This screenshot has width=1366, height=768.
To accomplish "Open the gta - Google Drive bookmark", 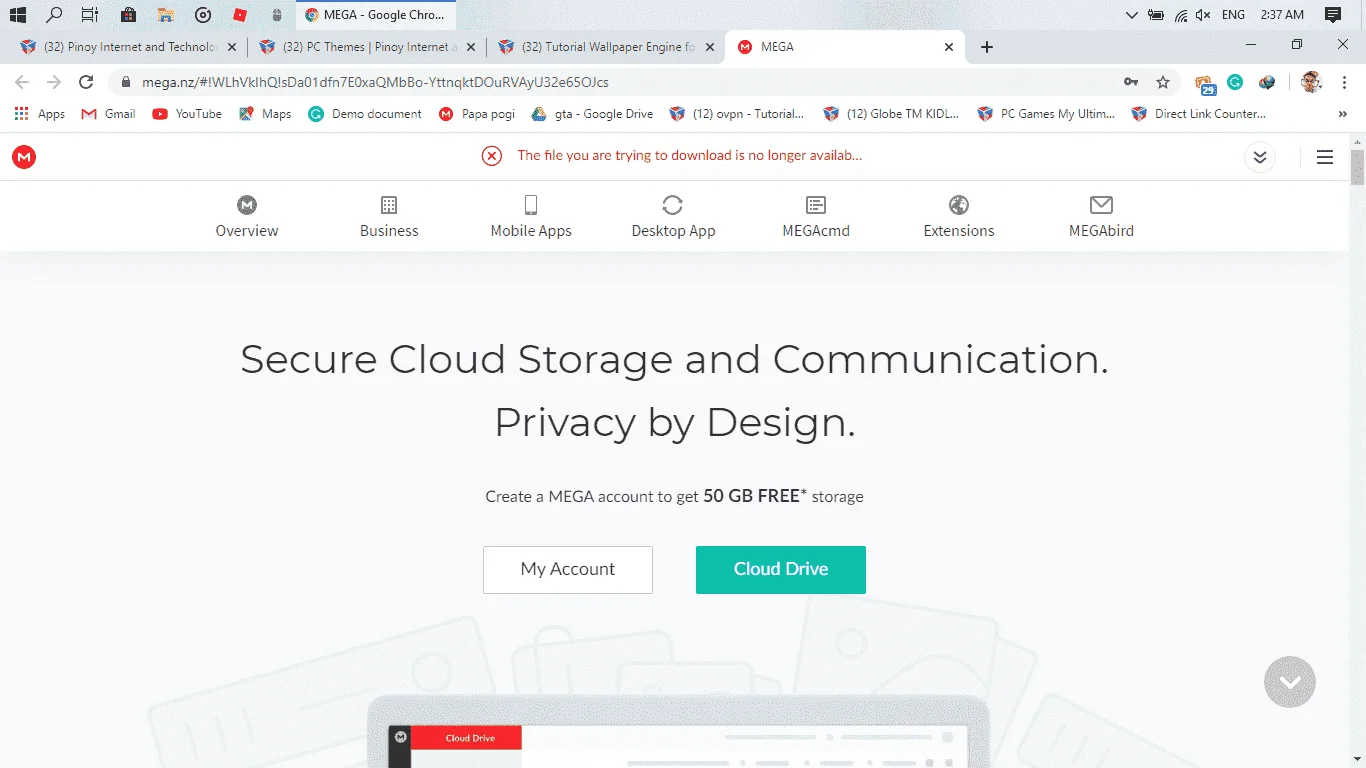I will pyautogui.click(x=592, y=114).
